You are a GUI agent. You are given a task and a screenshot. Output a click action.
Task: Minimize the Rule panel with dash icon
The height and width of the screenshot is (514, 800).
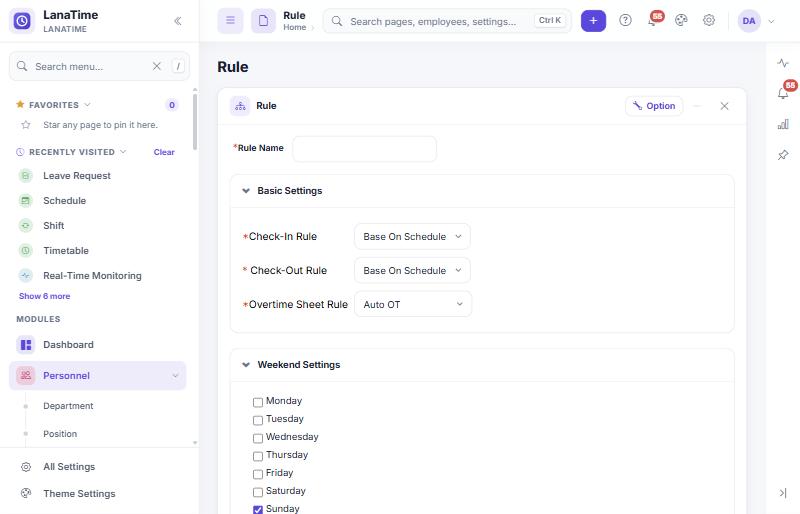point(697,106)
